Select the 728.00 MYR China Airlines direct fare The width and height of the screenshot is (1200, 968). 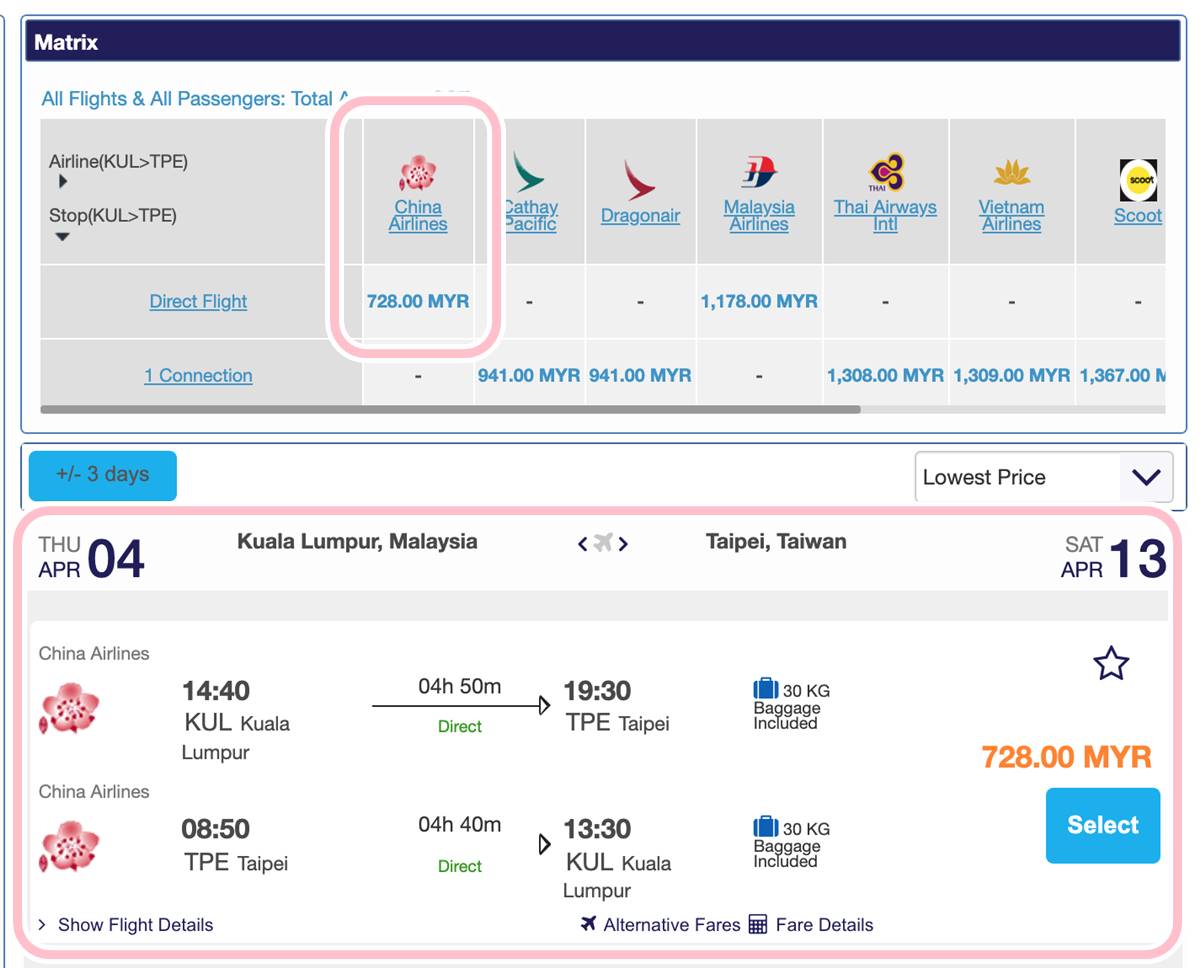[418, 301]
